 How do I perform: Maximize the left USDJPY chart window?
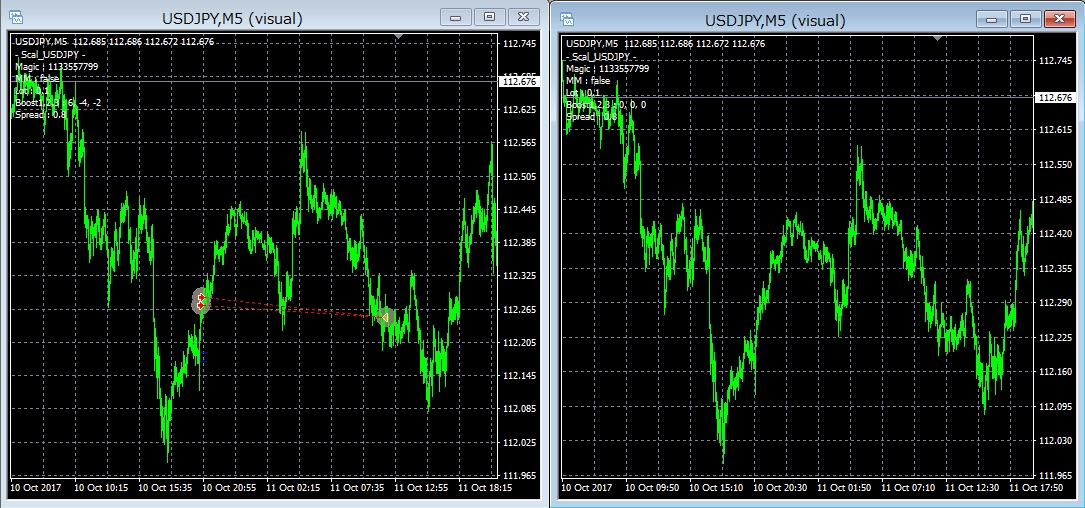(490, 17)
